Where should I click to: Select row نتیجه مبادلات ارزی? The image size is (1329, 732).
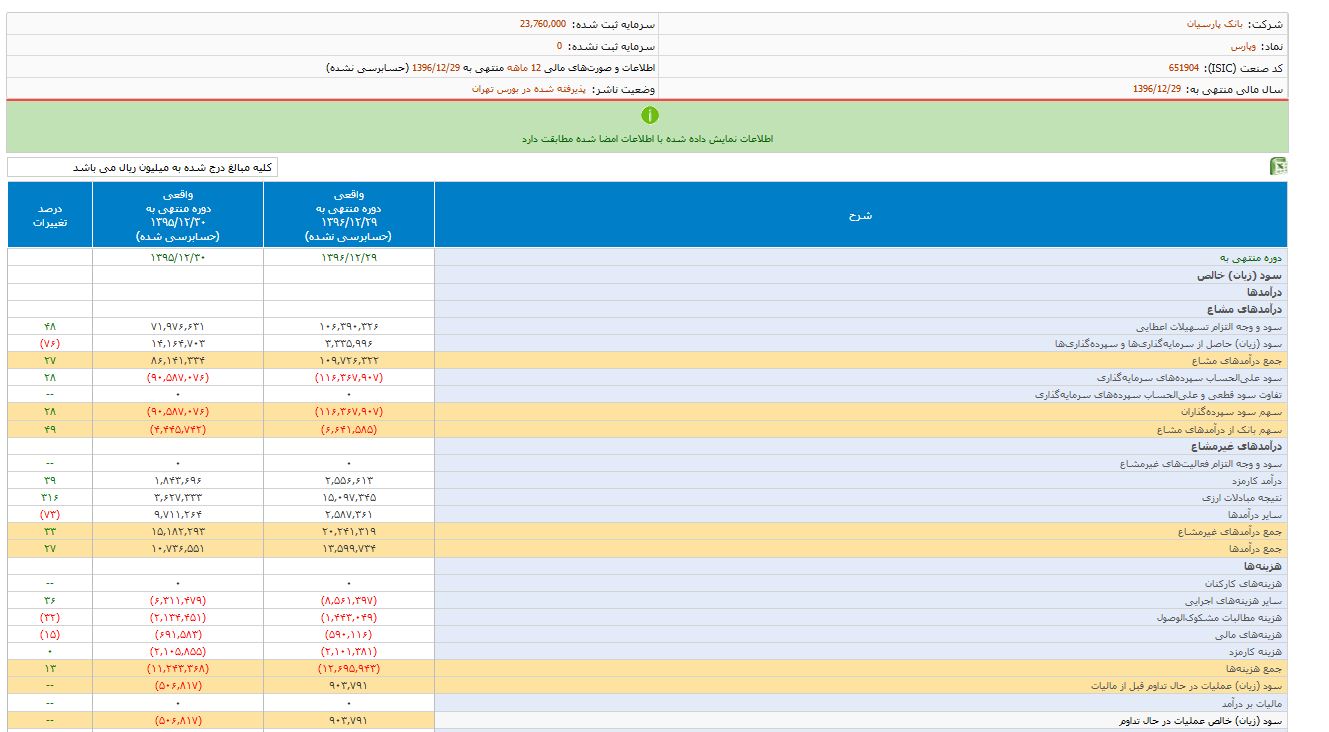point(647,498)
